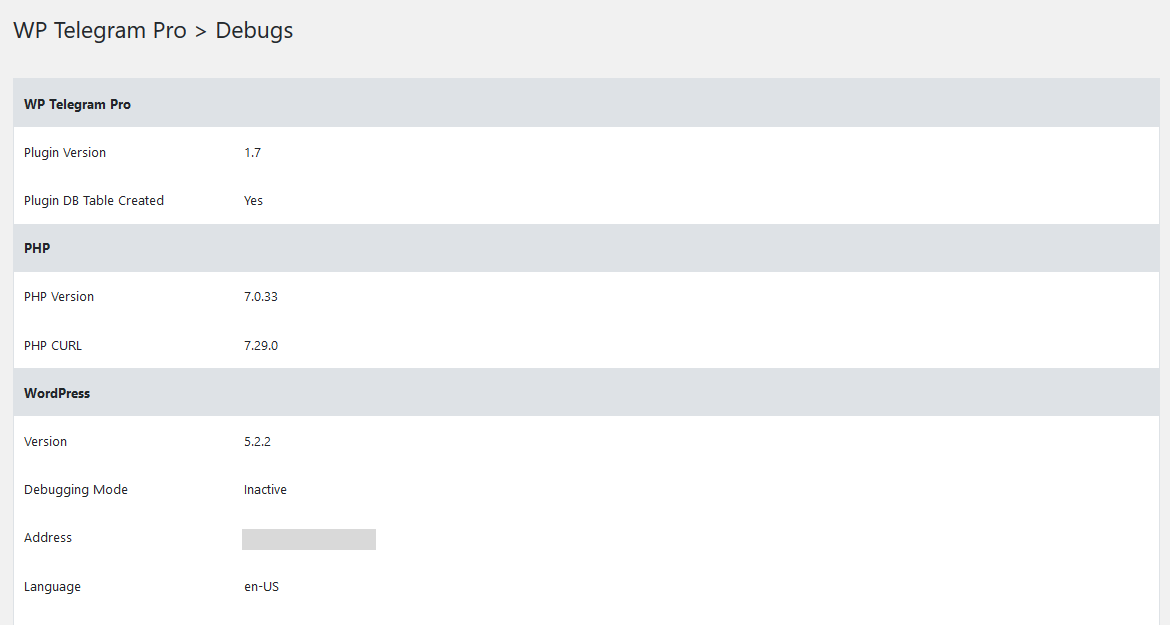This screenshot has width=1170, height=625.
Task: Select the en-US language value
Action: (261, 587)
